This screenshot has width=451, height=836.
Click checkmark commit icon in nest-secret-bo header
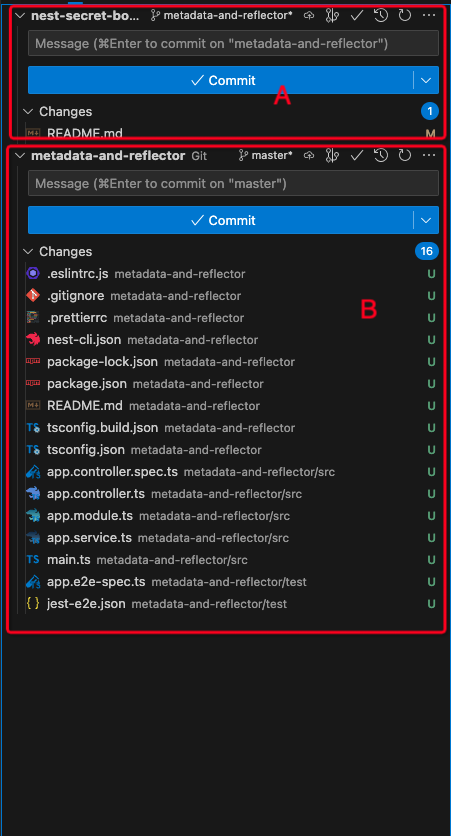(357, 15)
